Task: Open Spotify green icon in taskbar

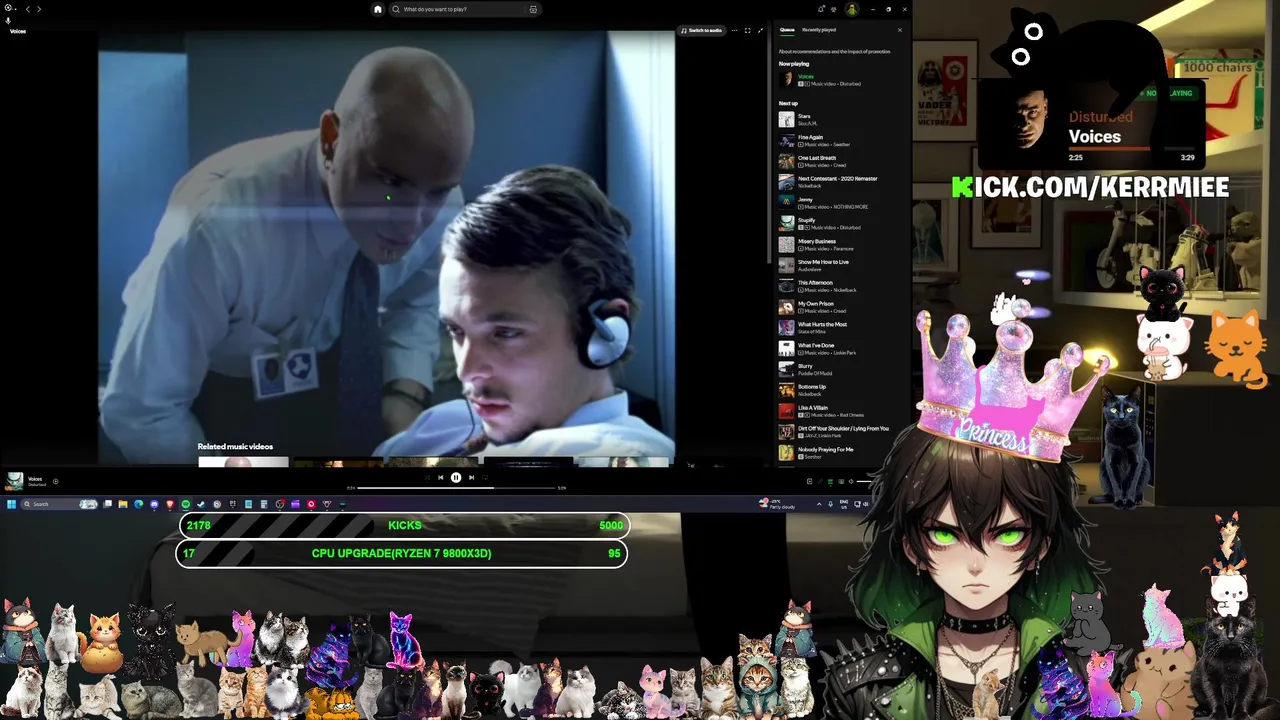Action: (185, 504)
